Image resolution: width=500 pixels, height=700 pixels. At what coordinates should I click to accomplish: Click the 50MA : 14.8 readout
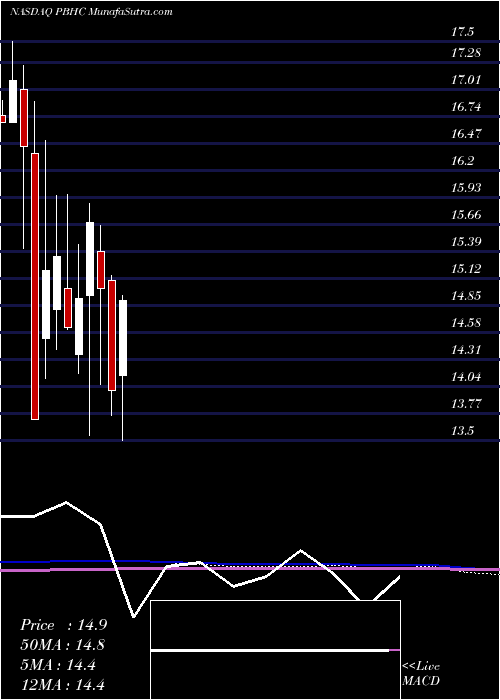tap(63, 645)
